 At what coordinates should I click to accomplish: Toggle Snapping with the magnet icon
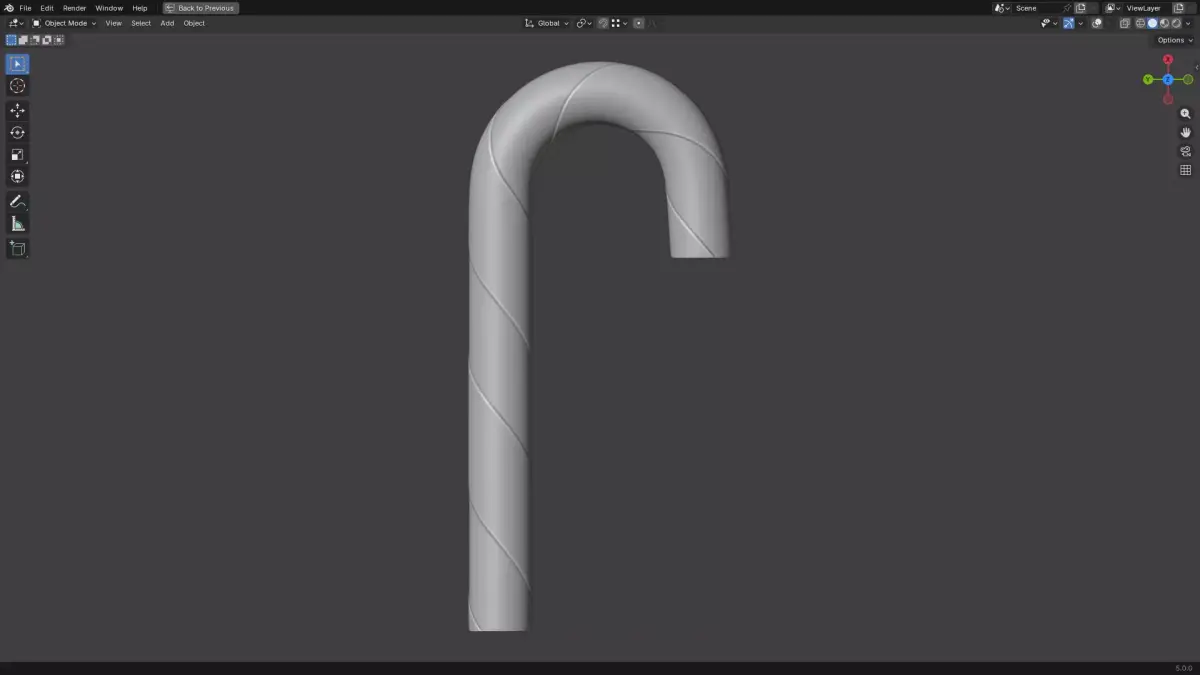point(602,23)
